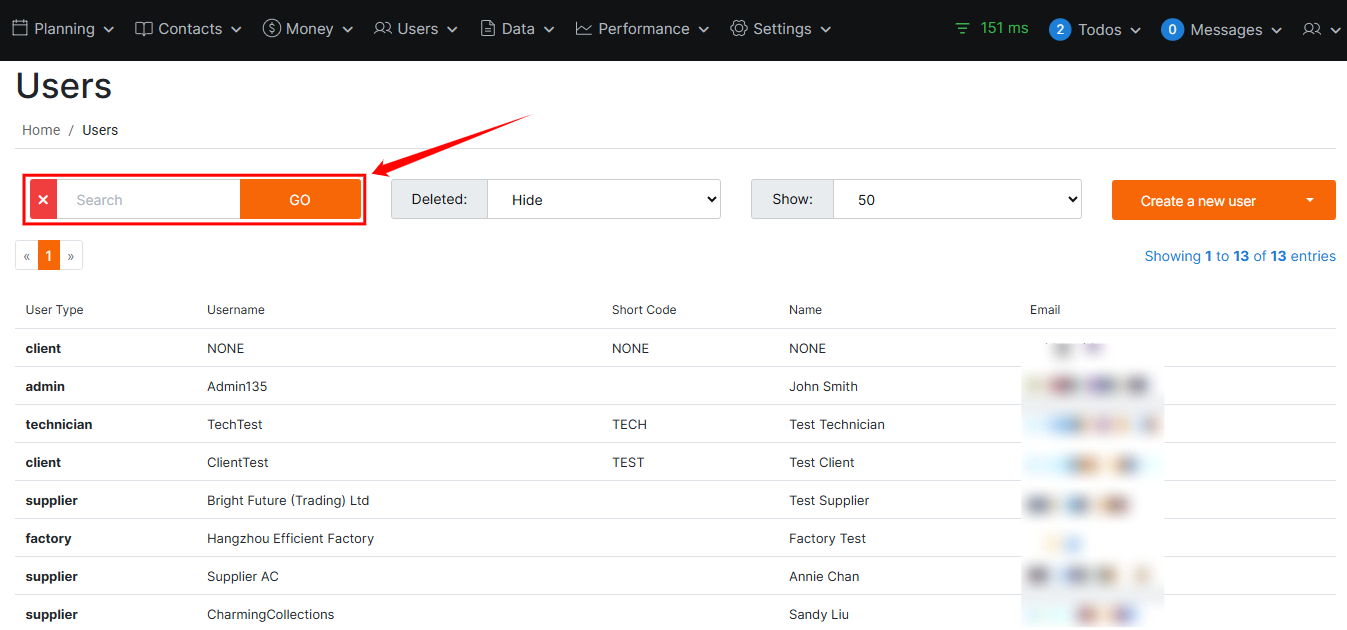This screenshot has height=630, width=1347.
Task: Go to Home breadcrumb link
Action: click(41, 130)
